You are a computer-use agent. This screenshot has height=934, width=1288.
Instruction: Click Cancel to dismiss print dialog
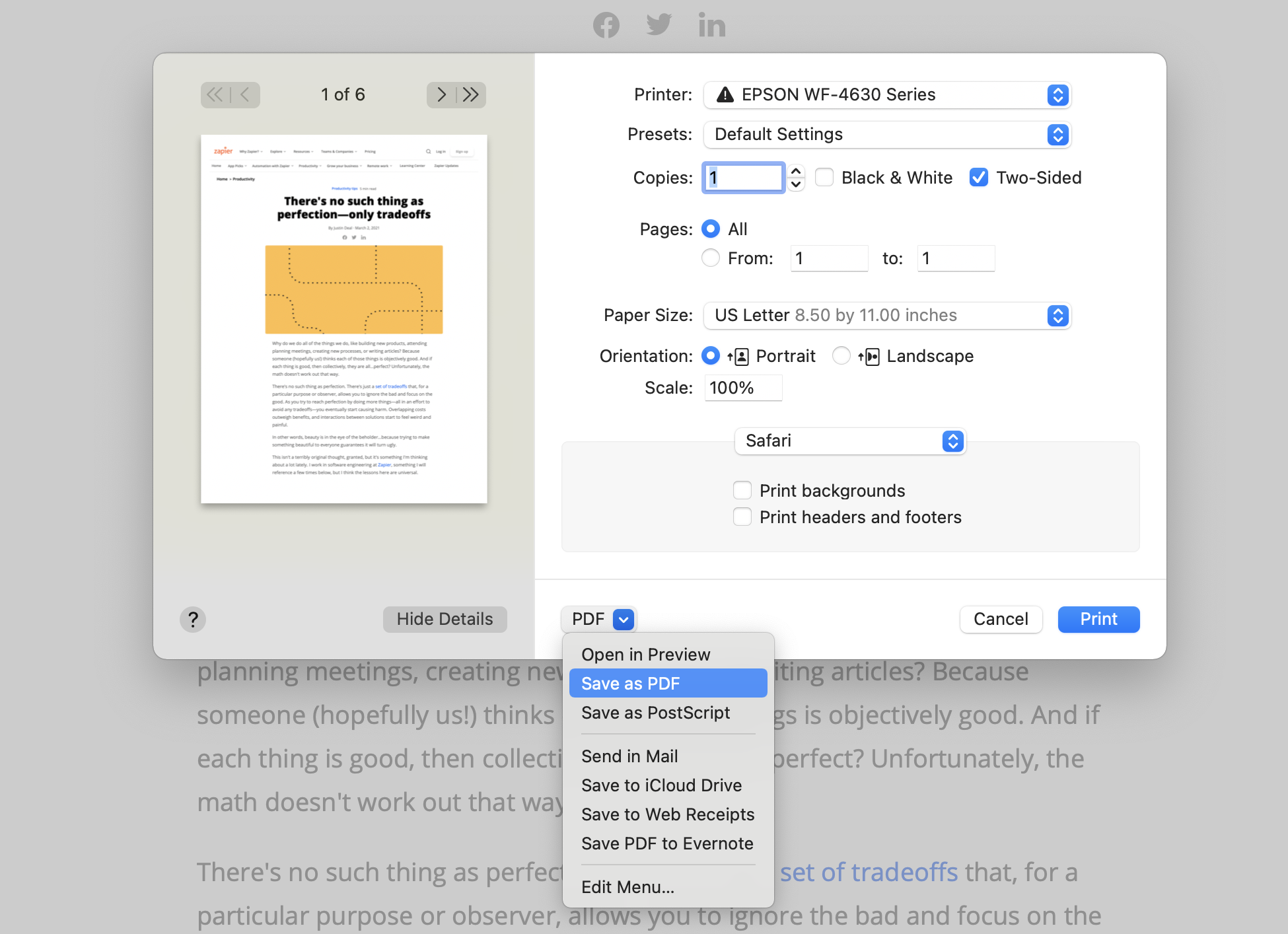tap(1000, 618)
